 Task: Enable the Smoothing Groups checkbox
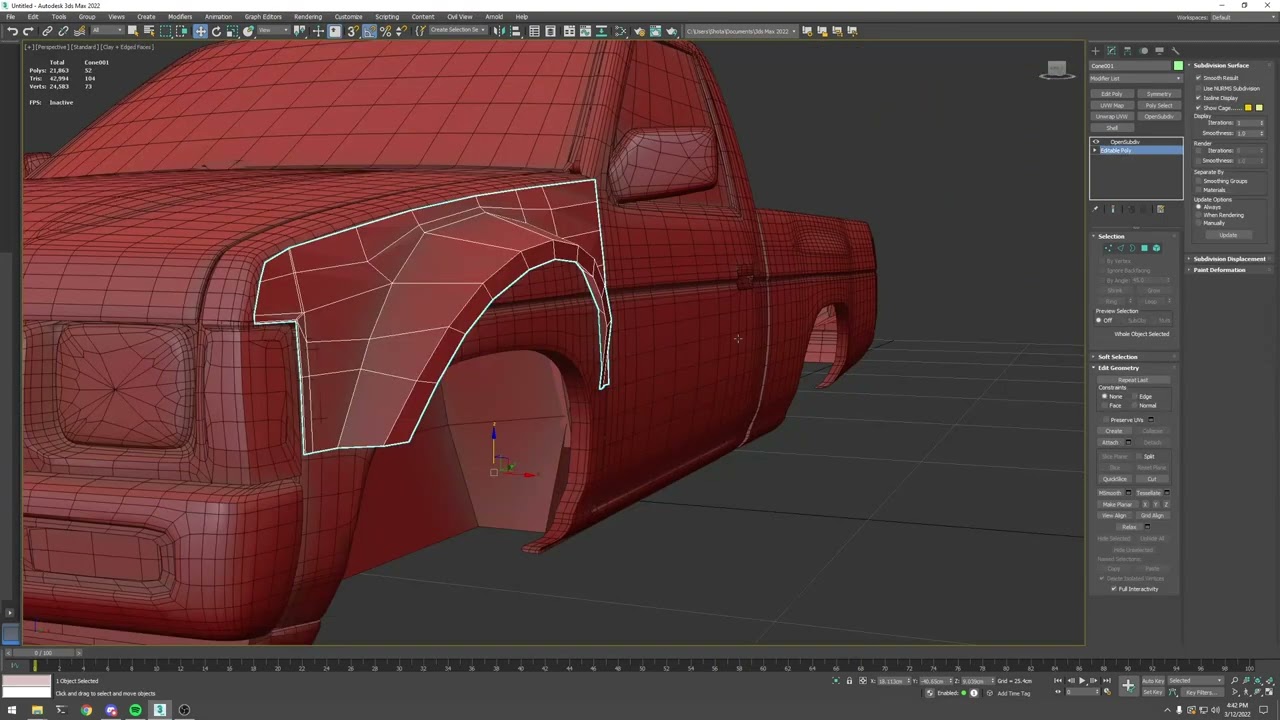[1198, 181]
